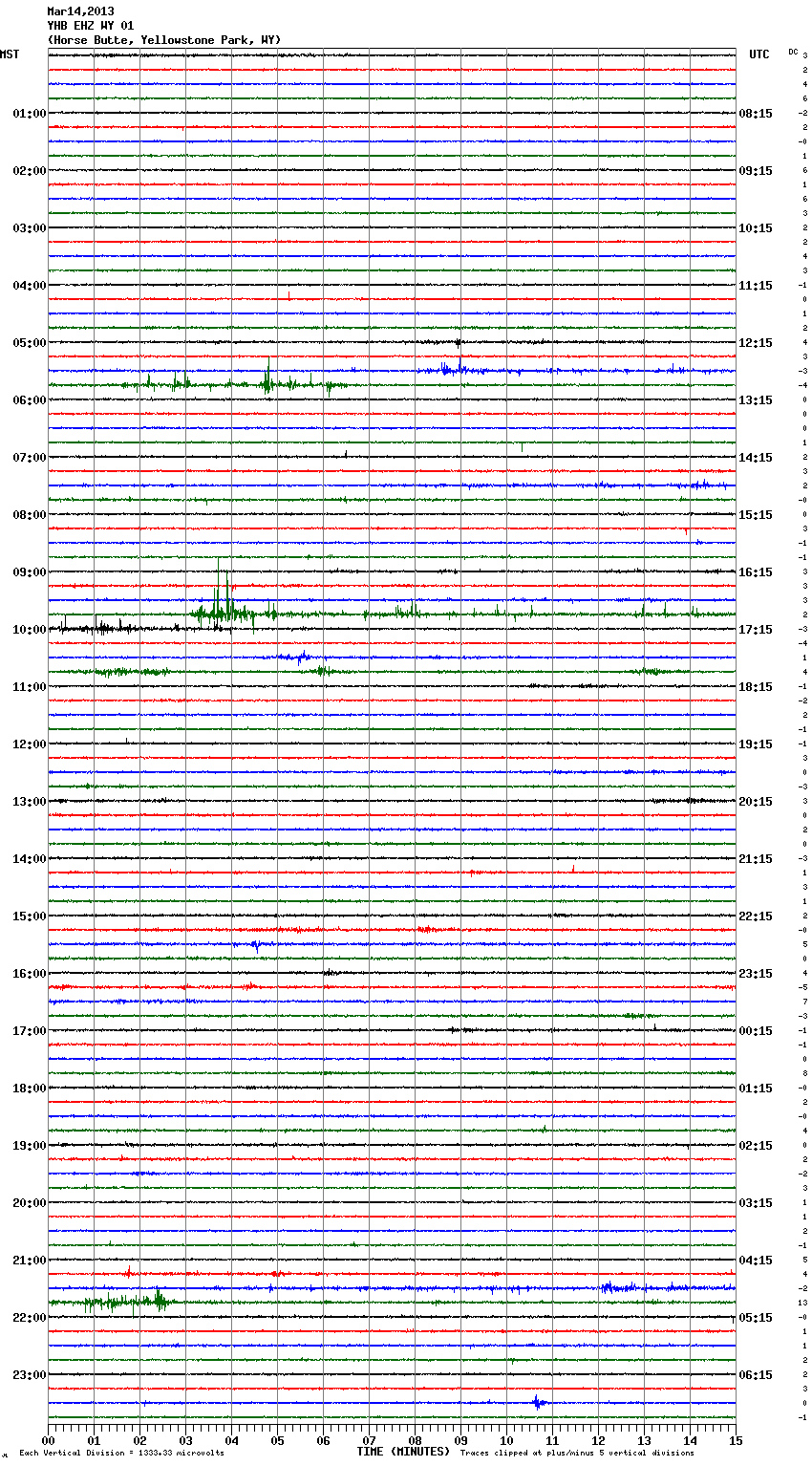Select the 05:00 MST time label

pyautogui.click(x=30, y=343)
